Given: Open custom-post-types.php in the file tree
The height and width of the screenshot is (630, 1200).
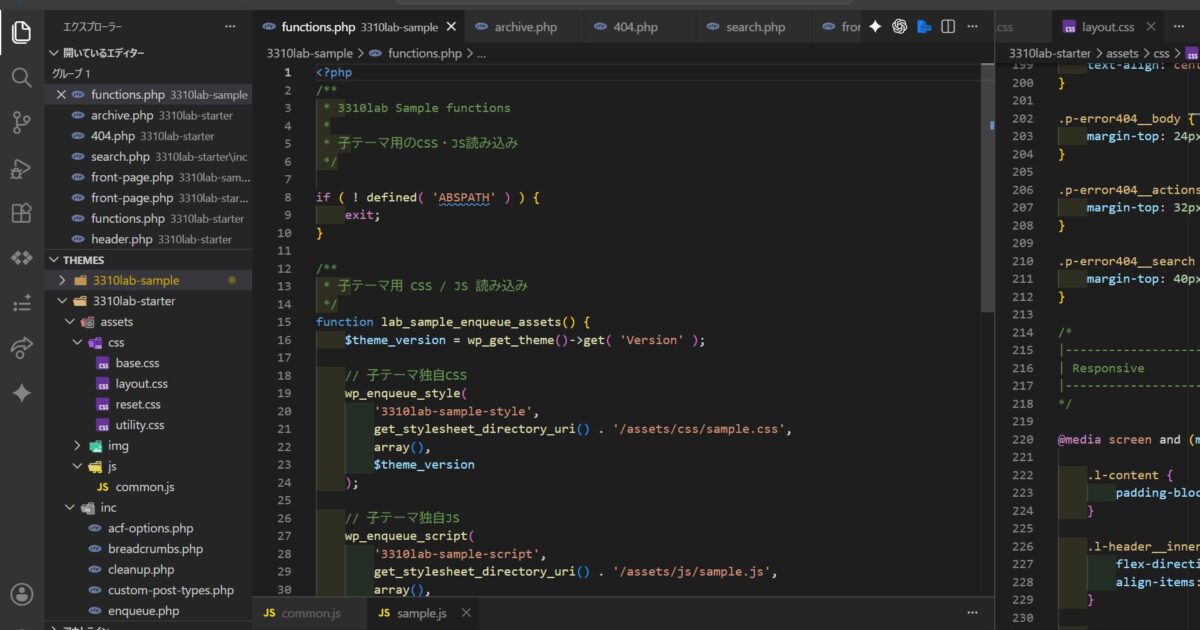Looking at the screenshot, I should tap(170, 590).
